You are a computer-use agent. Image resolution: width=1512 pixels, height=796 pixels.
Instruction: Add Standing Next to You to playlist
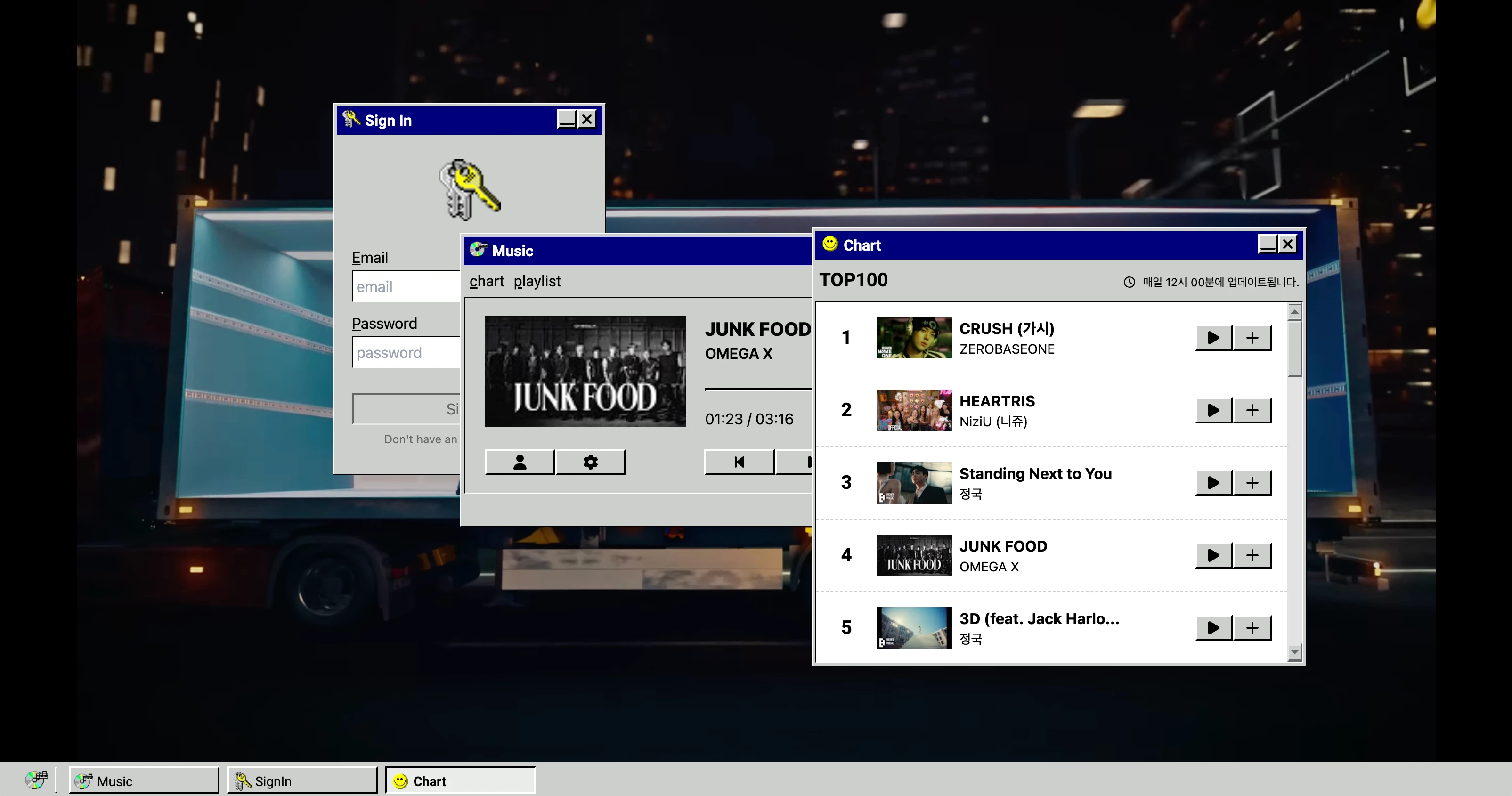[x=1252, y=482]
